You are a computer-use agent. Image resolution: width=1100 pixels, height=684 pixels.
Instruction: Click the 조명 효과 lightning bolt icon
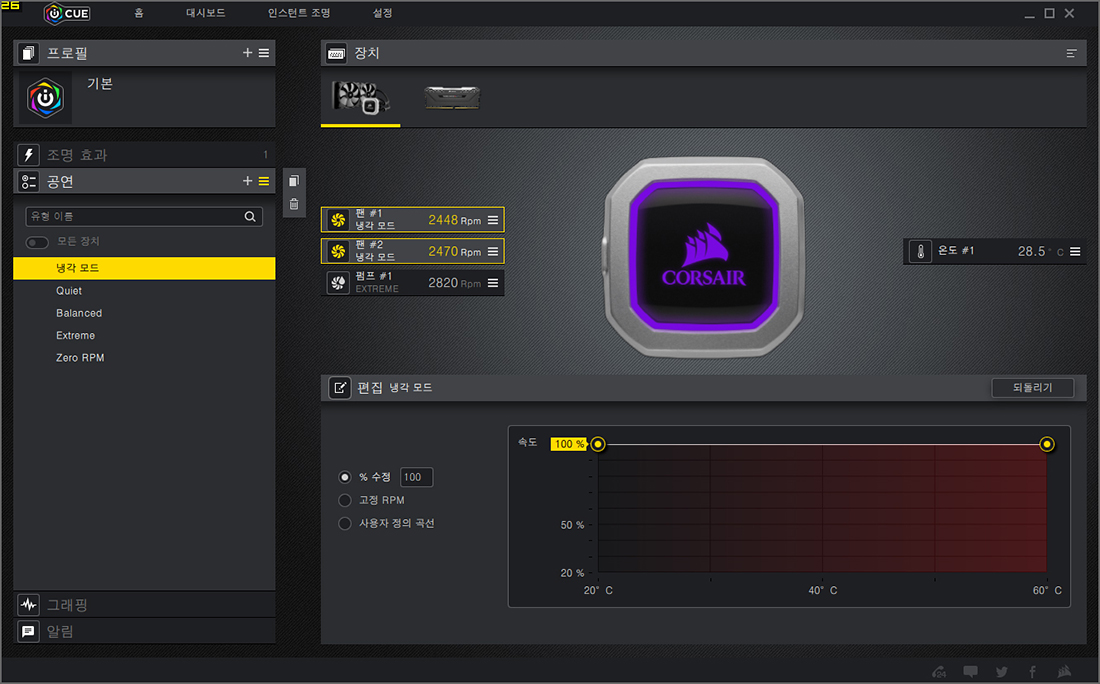(28, 155)
